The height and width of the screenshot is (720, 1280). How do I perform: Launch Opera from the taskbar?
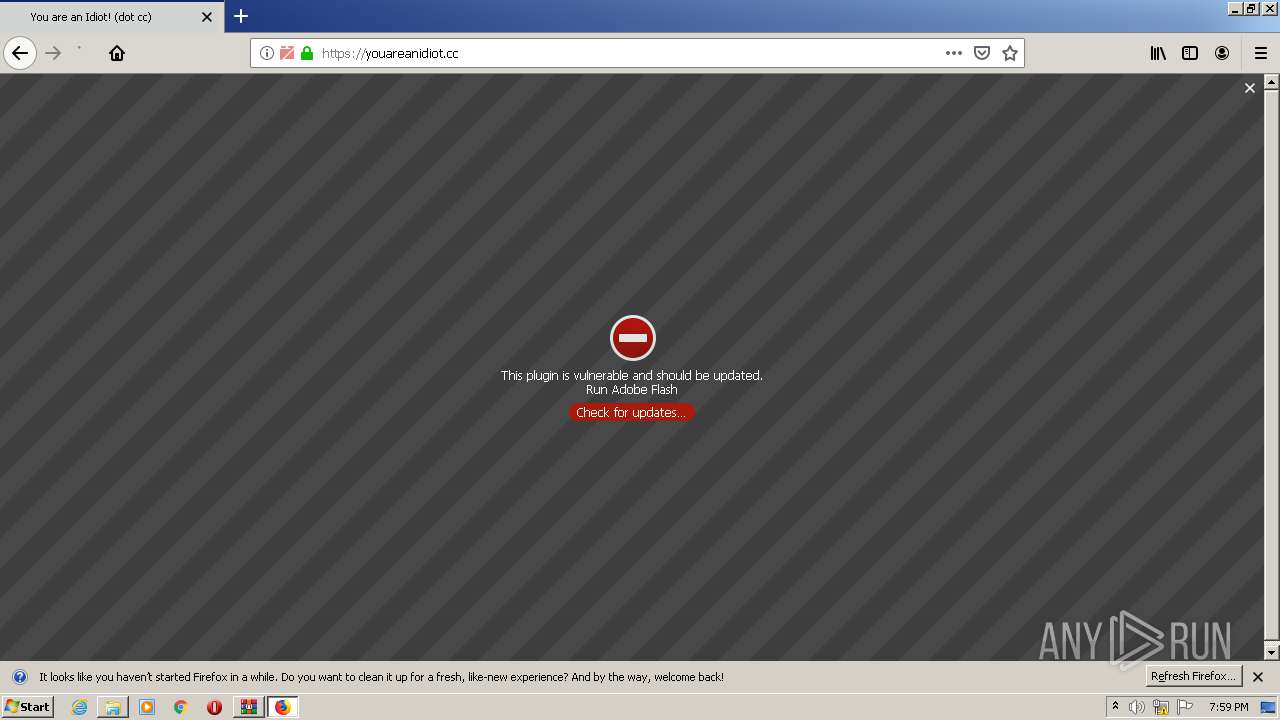214,707
